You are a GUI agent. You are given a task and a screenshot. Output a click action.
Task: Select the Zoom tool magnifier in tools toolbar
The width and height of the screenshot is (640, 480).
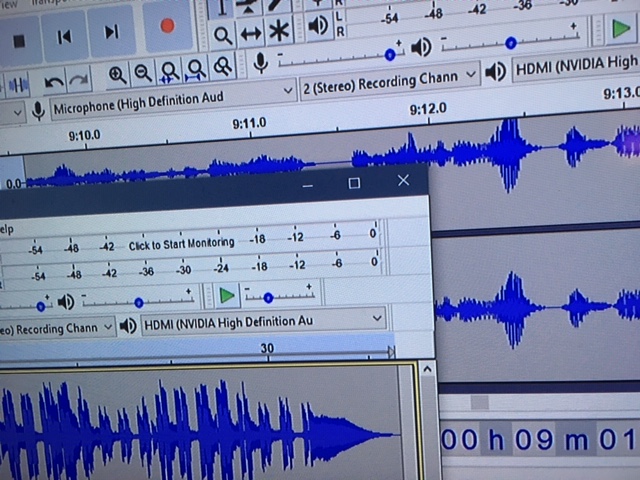click(222, 35)
